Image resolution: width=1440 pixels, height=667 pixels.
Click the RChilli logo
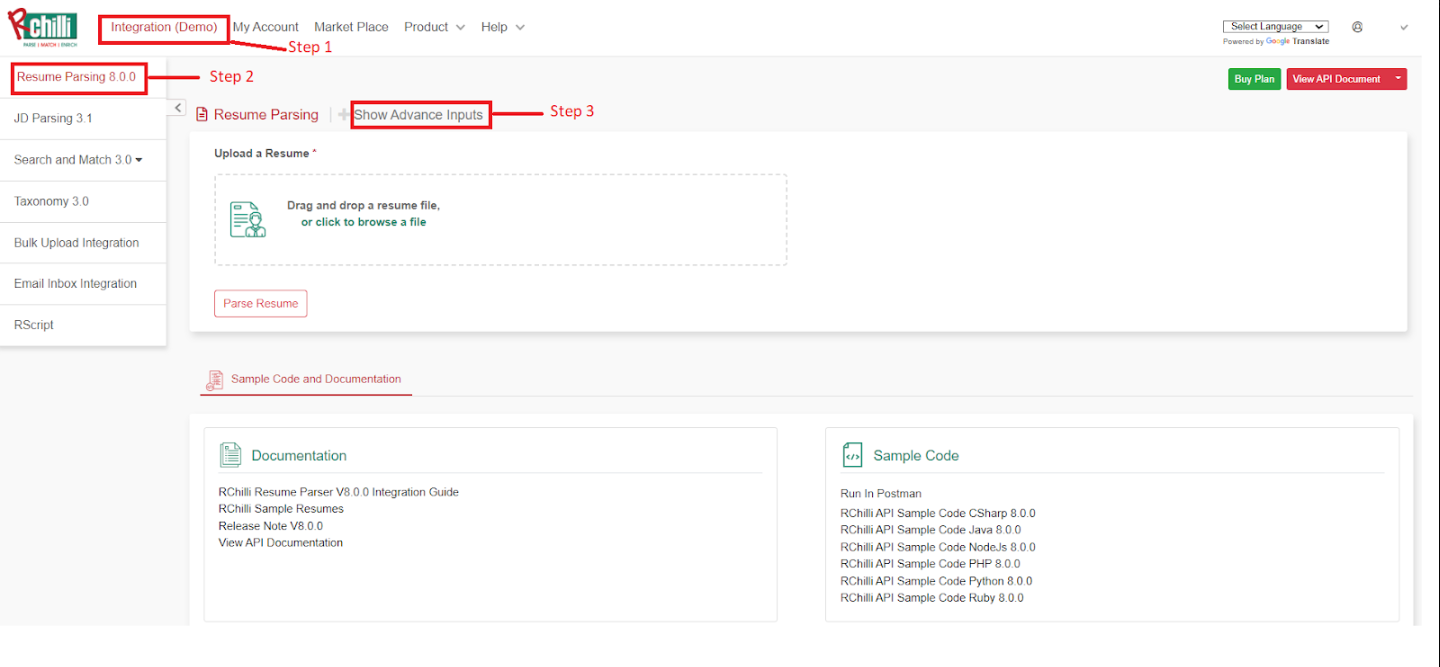pyautogui.click(x=42, y=27)
